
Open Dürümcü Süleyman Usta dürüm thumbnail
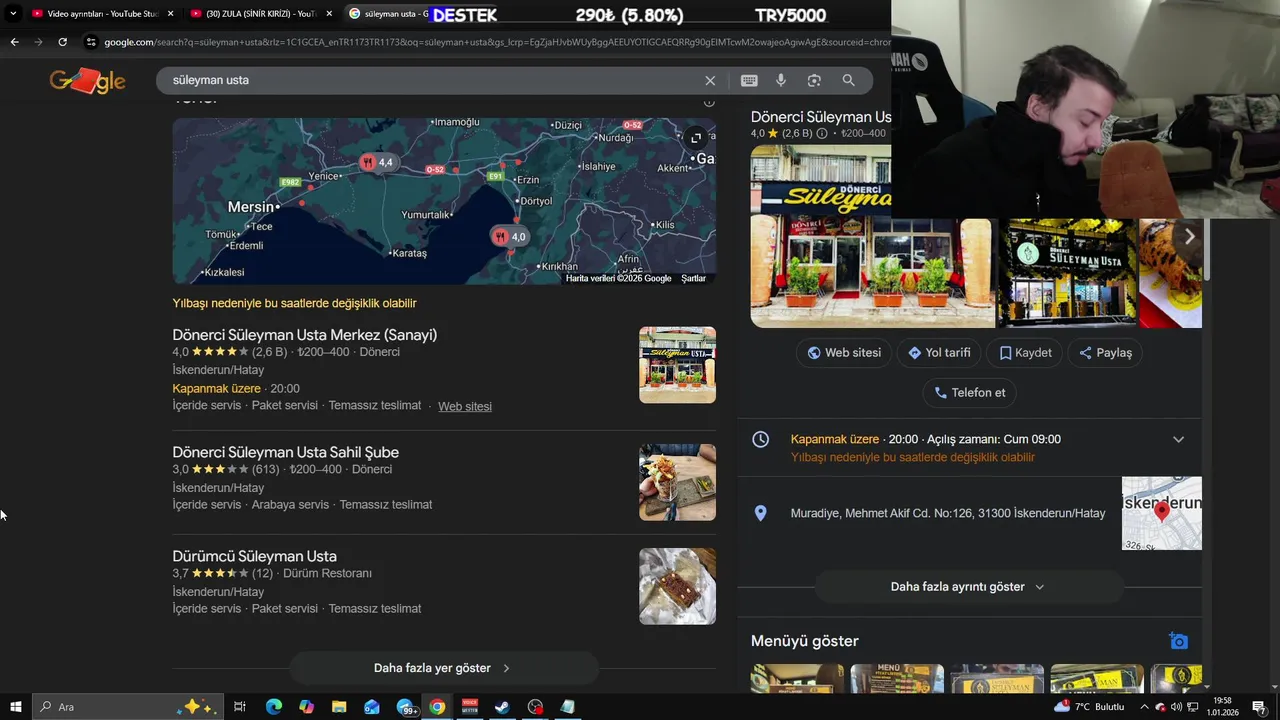coord(677,586)
